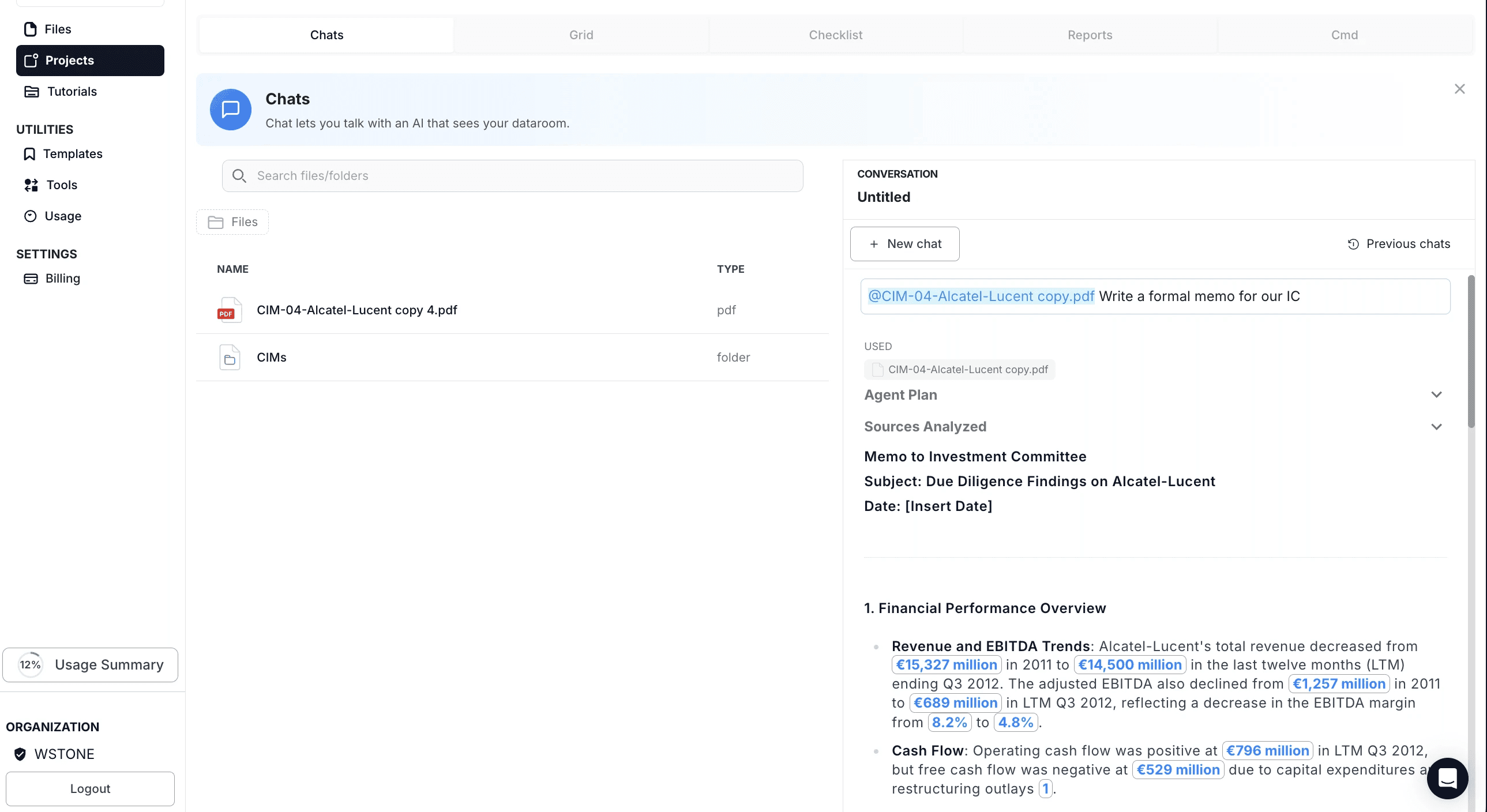This screenshot has width=1487, height=812.
Task: Open the Usage Summary button
Action: (x=90, y=665)
